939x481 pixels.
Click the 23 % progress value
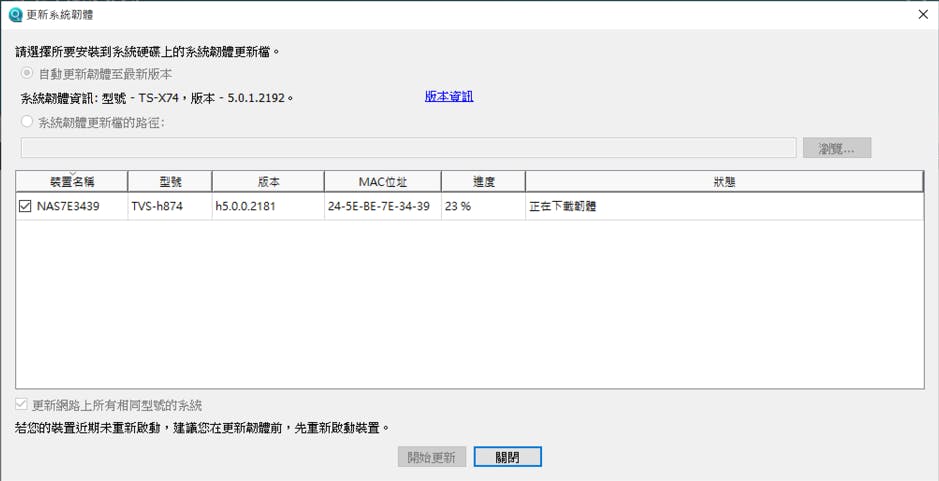458,207
